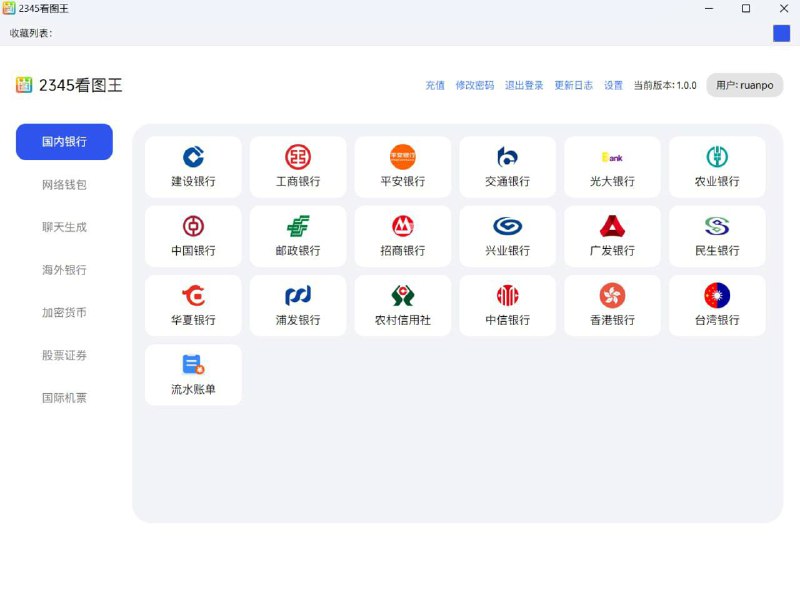Open the 建设银行 bank card

tap(193, 167)
